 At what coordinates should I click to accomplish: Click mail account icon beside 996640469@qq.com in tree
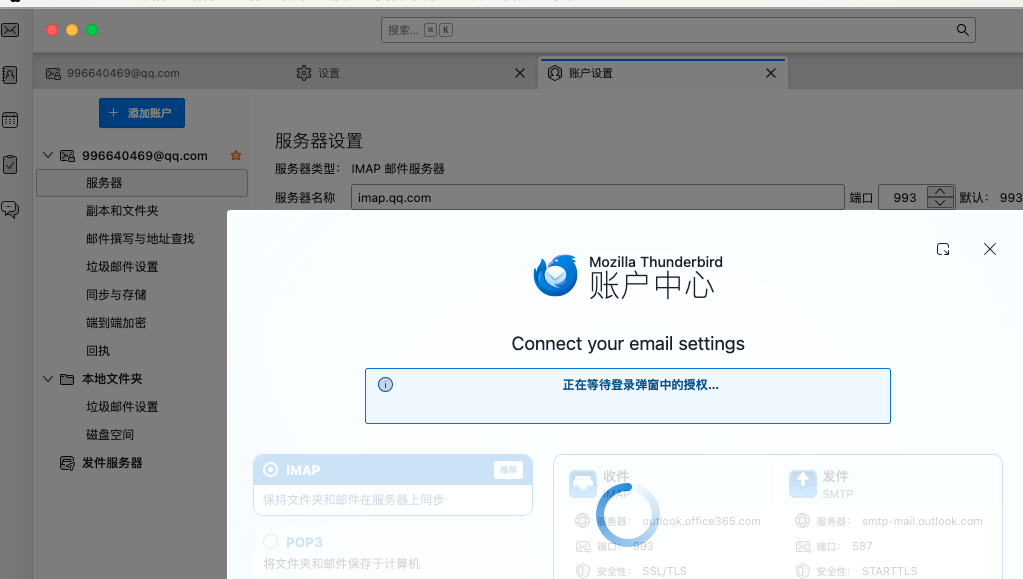pyautogui.click(x=67, y=155)
